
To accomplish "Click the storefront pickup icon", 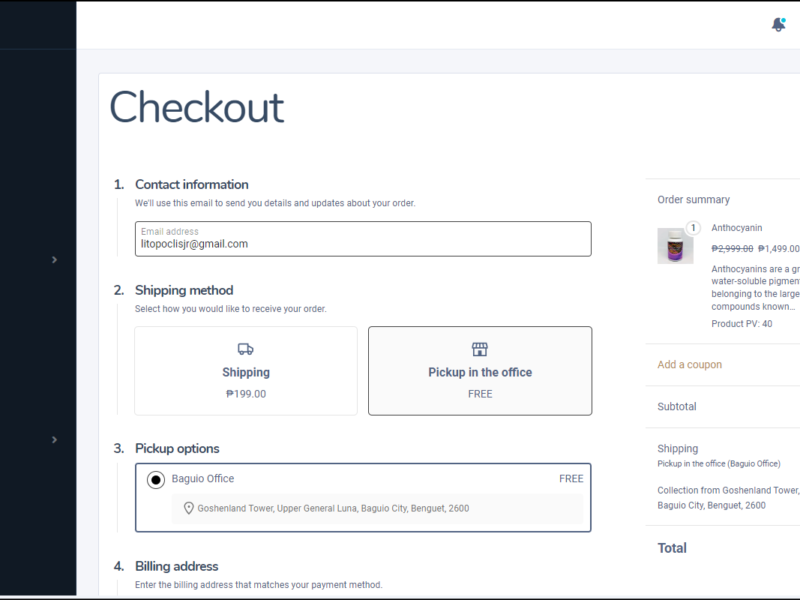I will (x=480, y=349).
